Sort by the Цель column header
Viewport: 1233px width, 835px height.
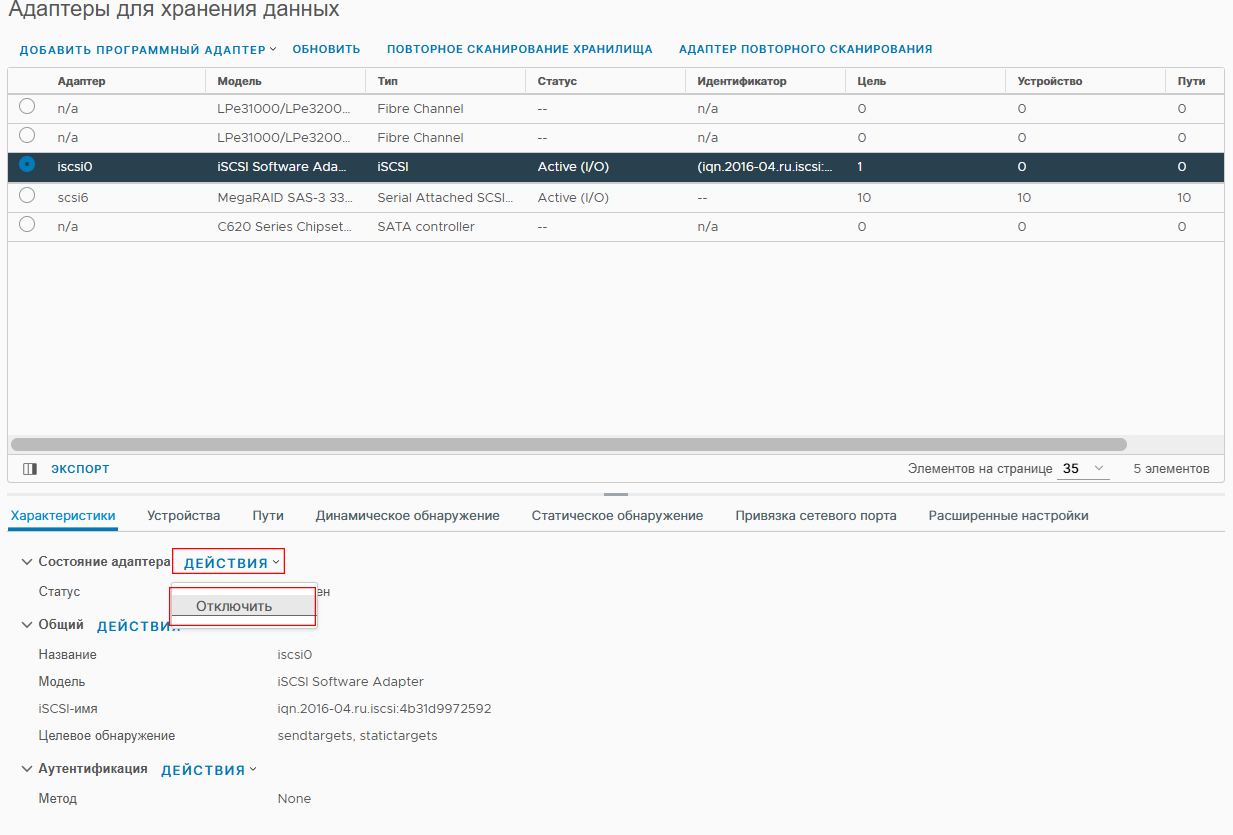click(x=871, y=81)
